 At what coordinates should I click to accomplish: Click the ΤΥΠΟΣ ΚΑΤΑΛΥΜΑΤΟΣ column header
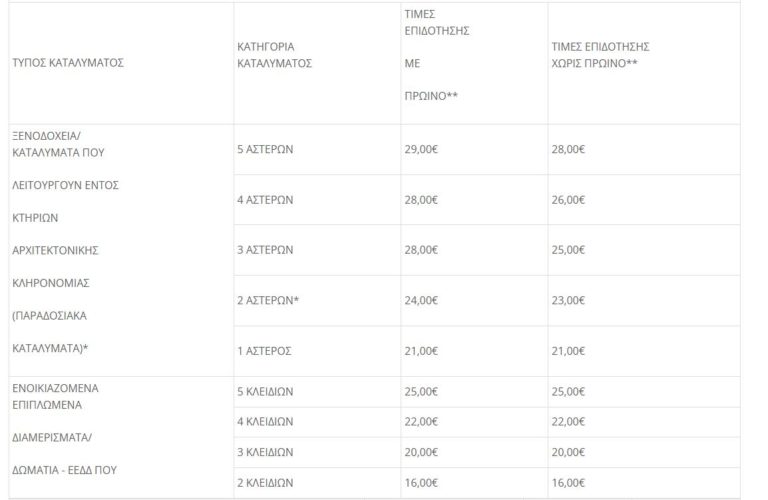coord(69,62)
